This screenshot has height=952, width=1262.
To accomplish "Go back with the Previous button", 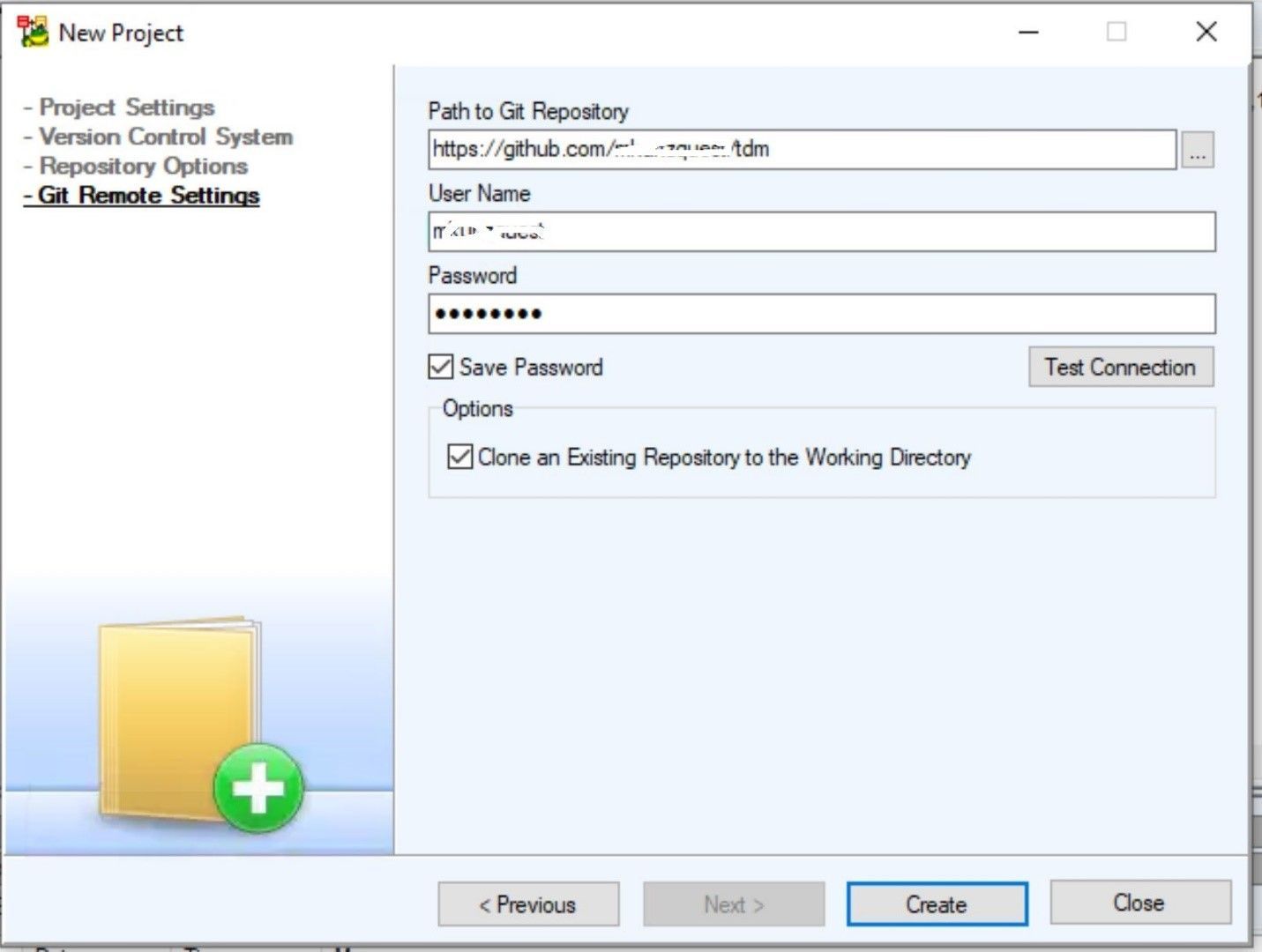I will click(528, 904).
